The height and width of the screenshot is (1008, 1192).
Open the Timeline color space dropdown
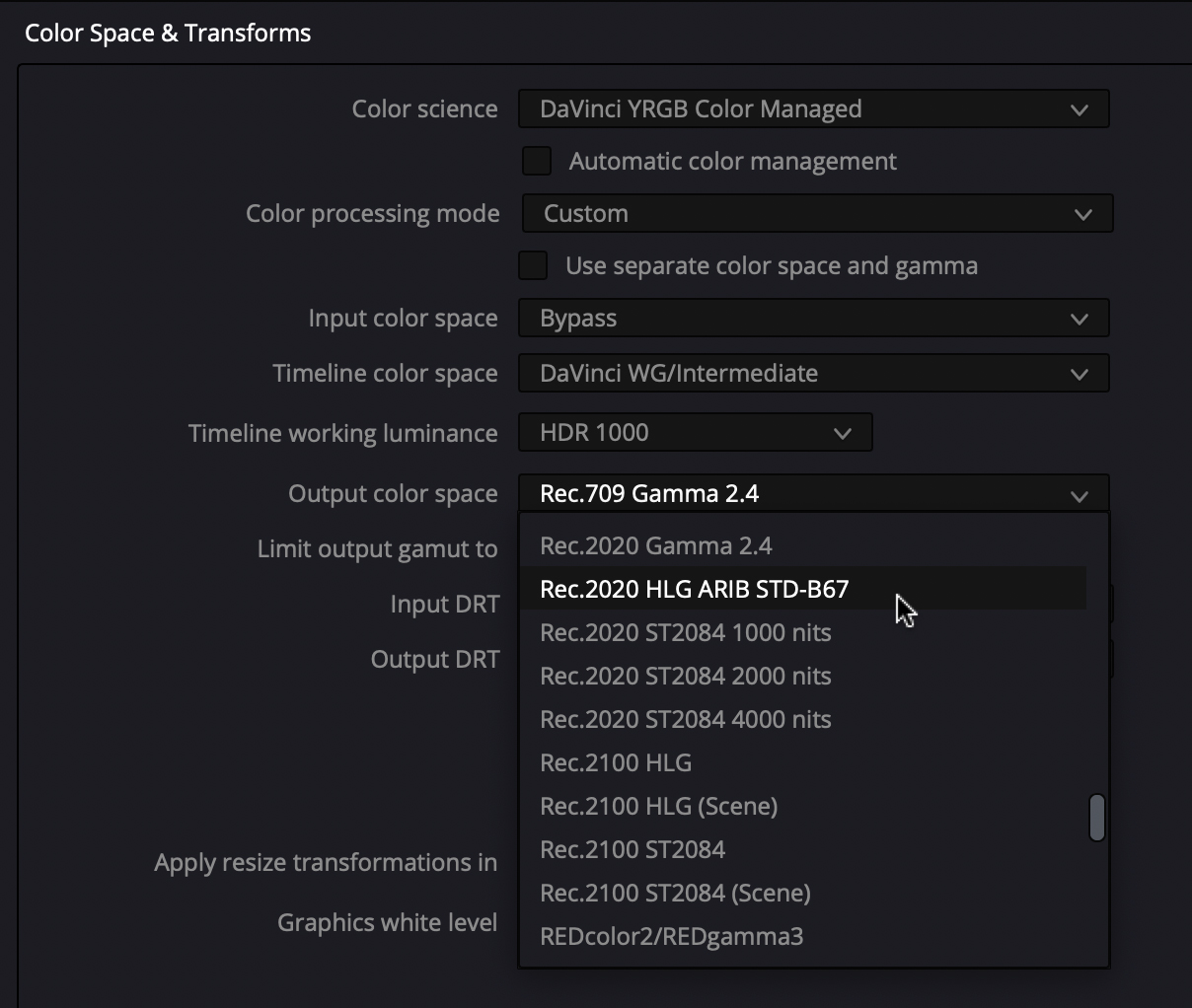(x=813, y=373)
